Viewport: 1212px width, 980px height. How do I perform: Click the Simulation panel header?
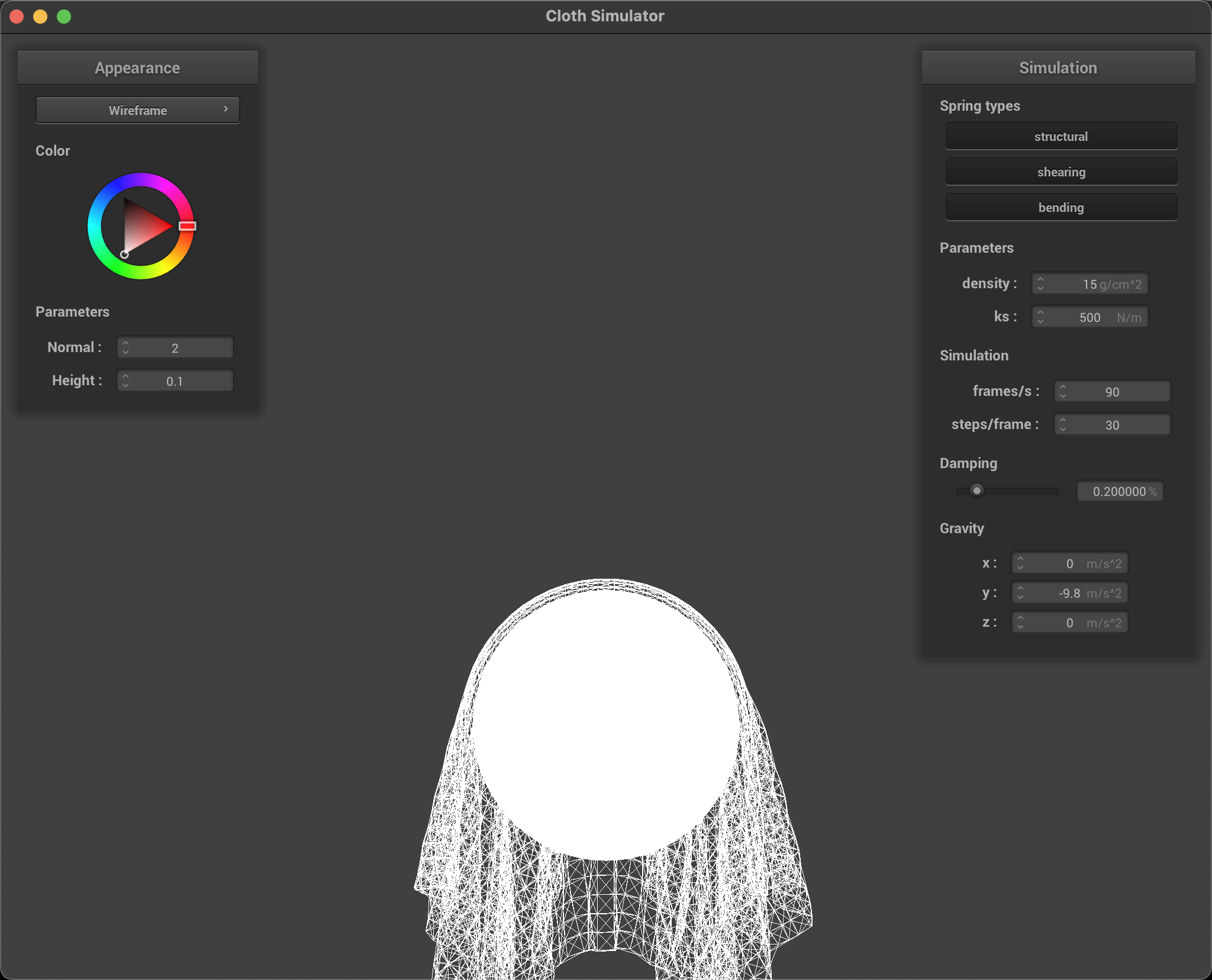tap(1058, 68)
